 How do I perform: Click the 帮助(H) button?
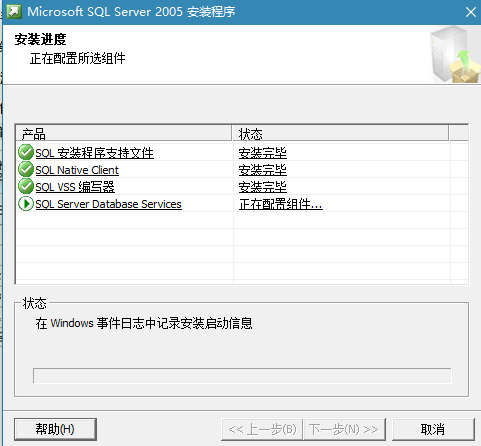click(55, 429)
